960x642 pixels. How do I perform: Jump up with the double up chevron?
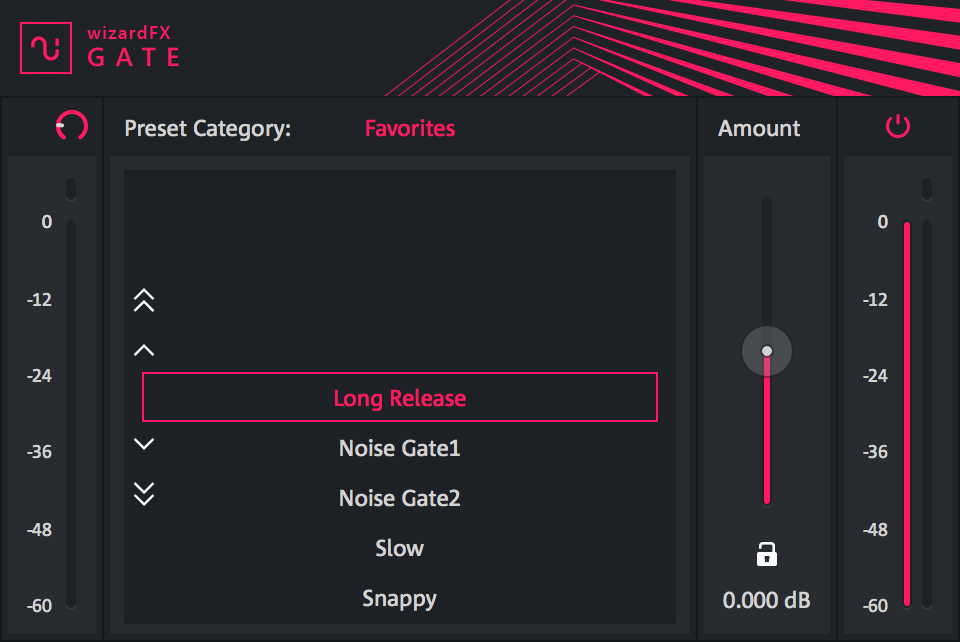point(144,300)
